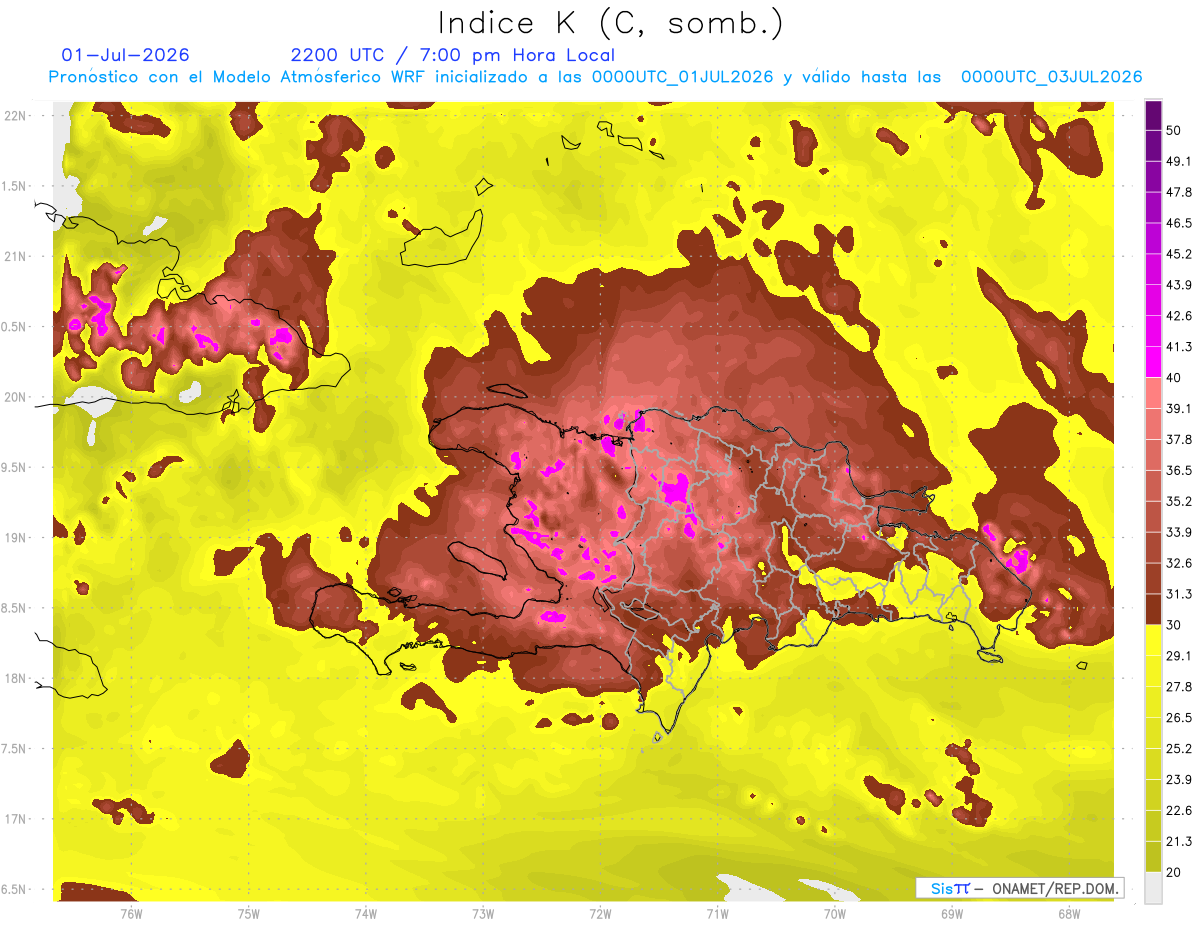The width and height of the screenshot is (1200, 927).
Task: Click the date label '01-Jul-2026'
Action: tap(125, 55)
